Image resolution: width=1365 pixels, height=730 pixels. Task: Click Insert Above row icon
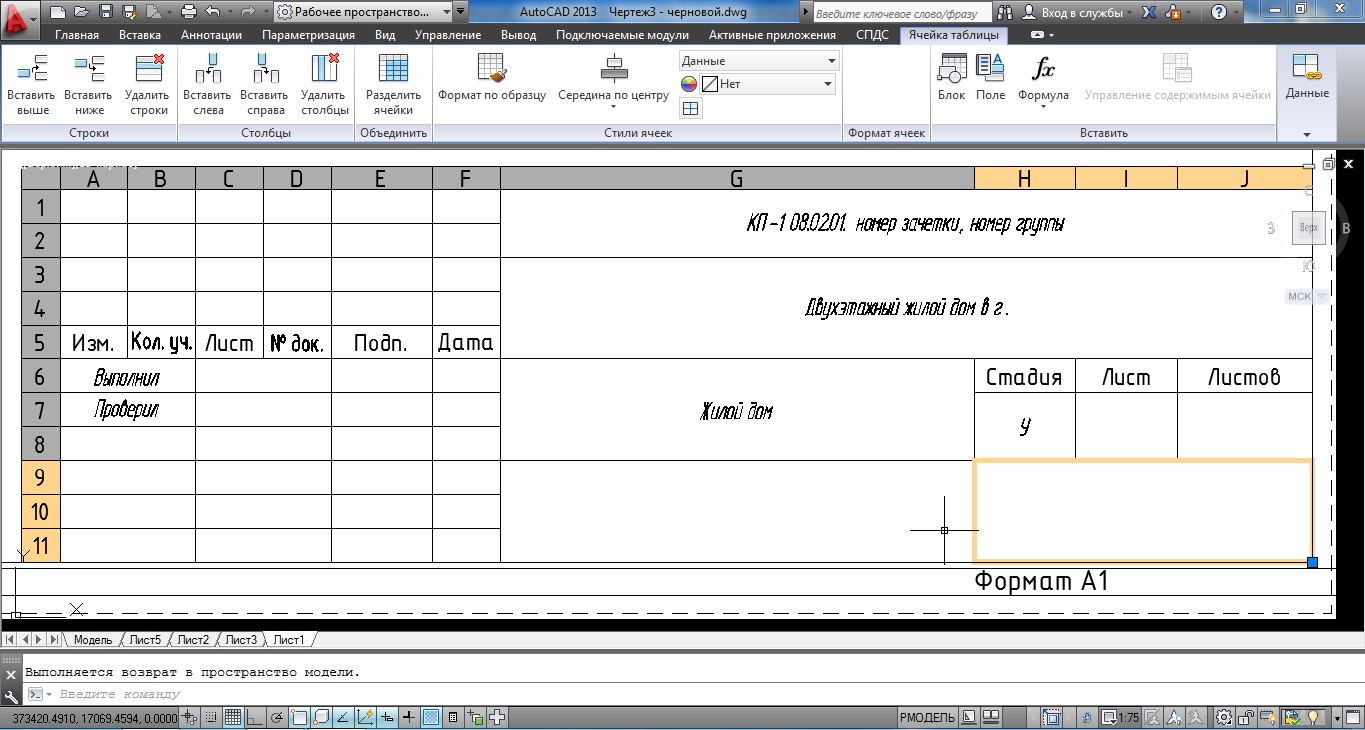[32, 69]
